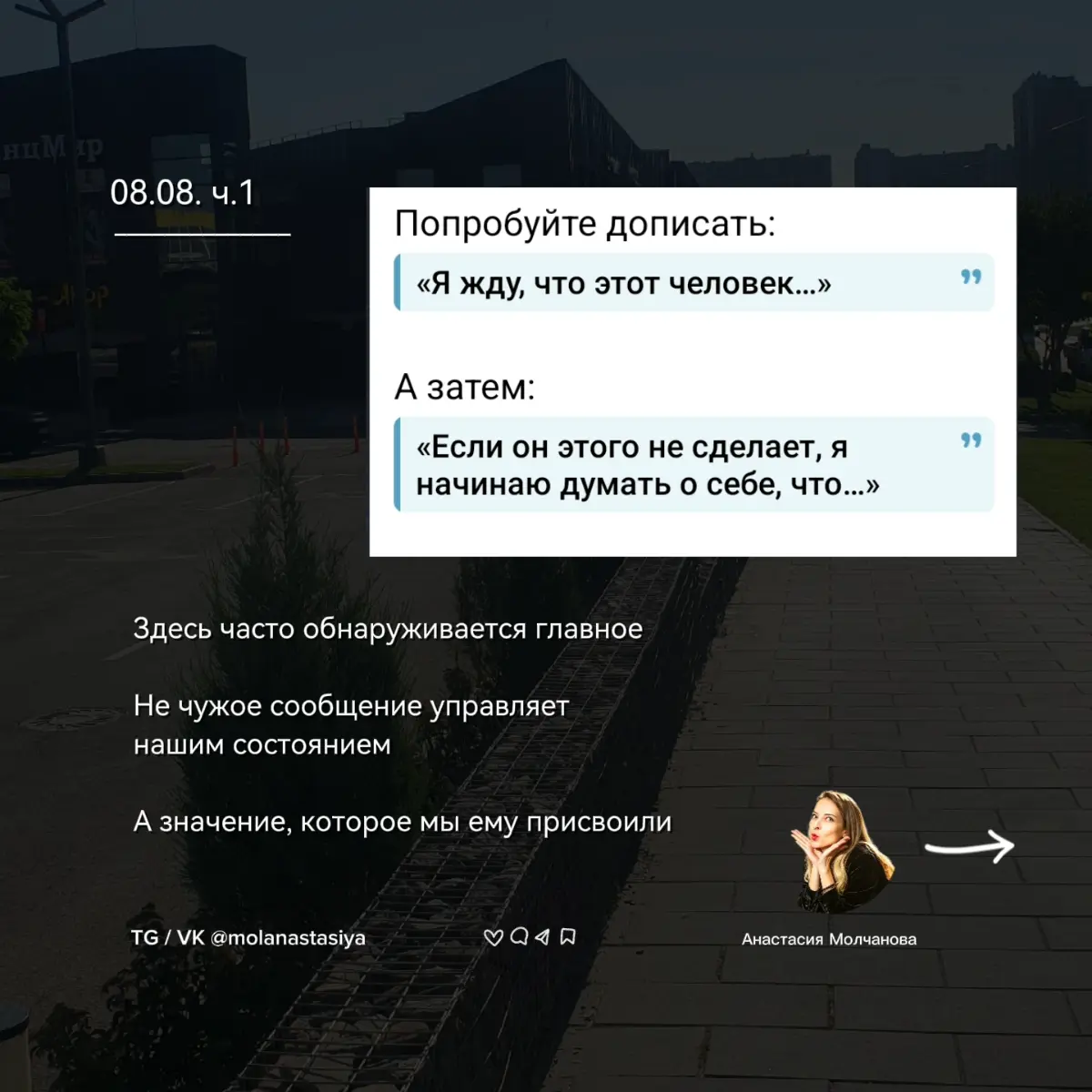This screenshot has height=1092, width=1092.
Task: Click the quote «Я жду, что этот человек…»
Action: 624,284
